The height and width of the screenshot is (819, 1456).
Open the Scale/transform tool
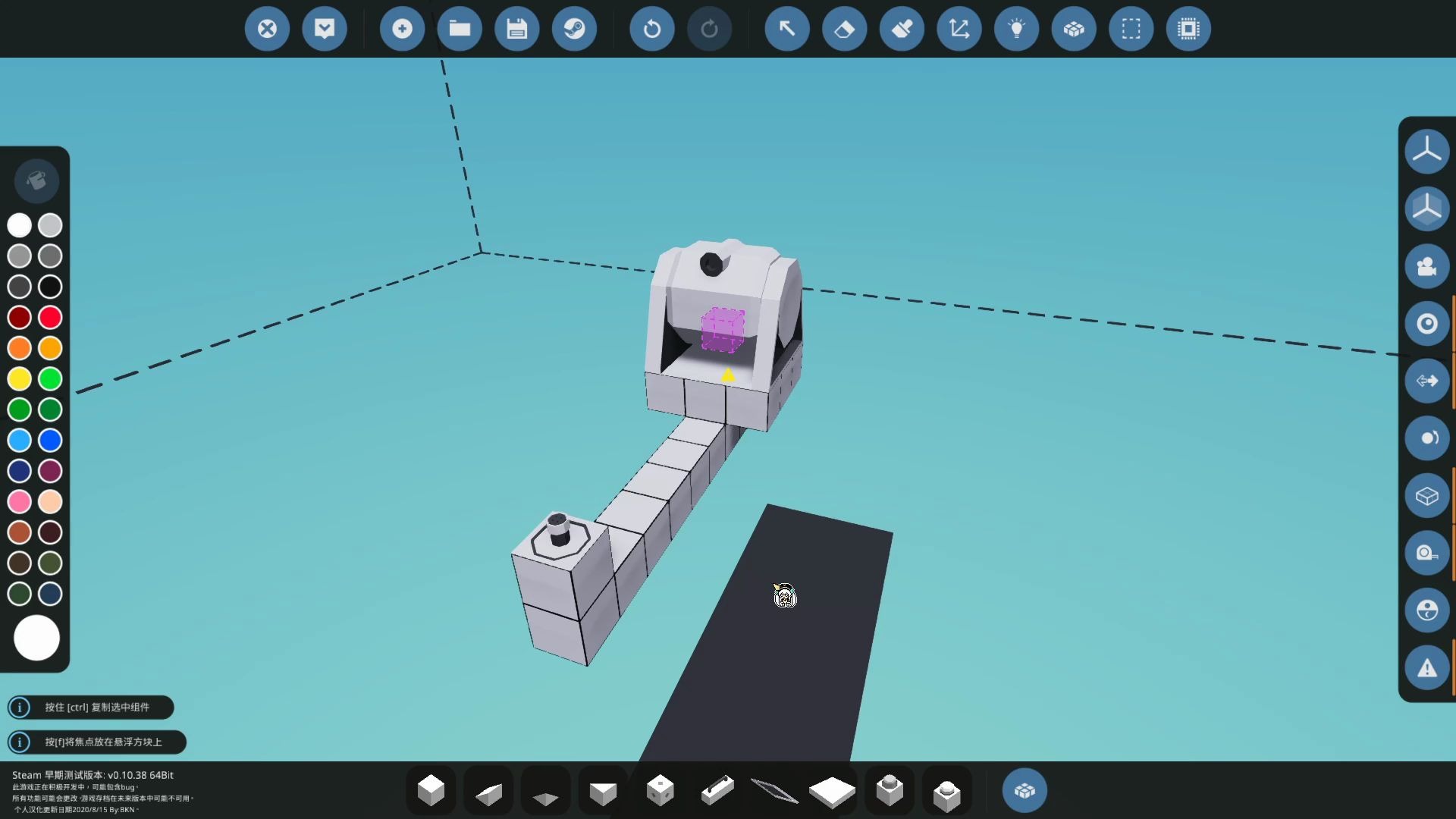pos(959,29)
